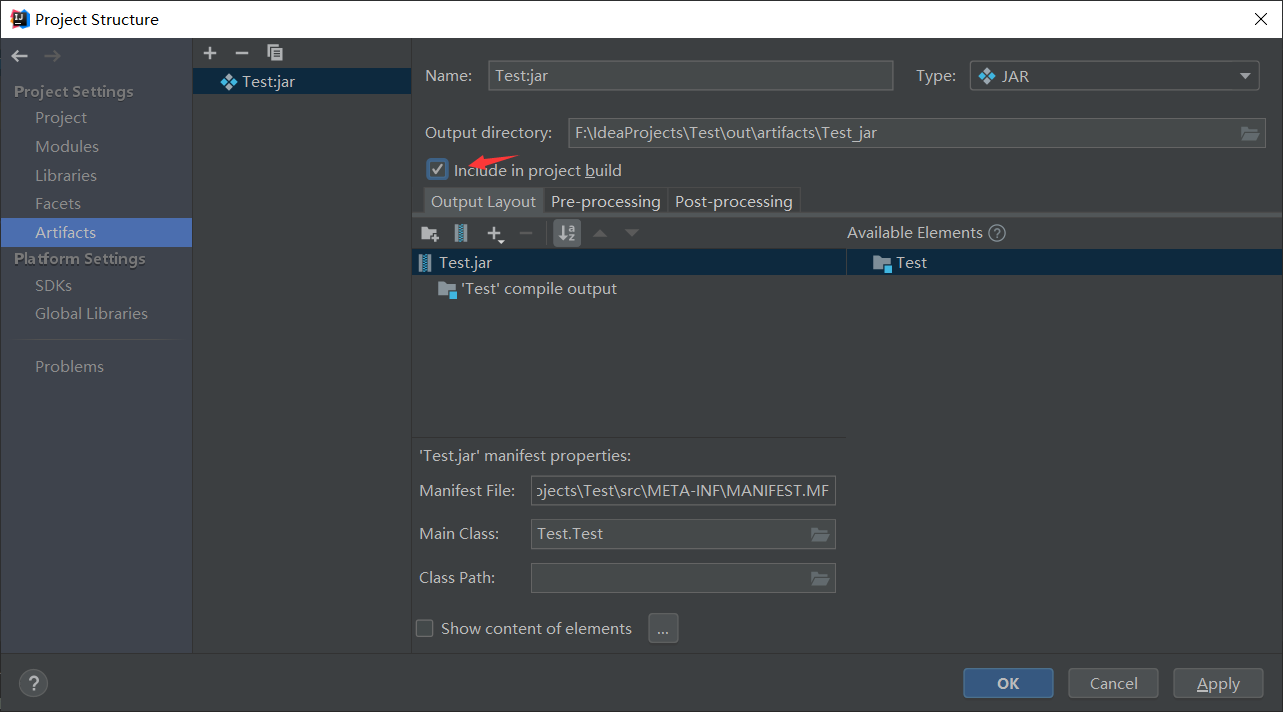Open the artifact Type JAR dropdown
1283x712 pixels.
(1115, 76)
